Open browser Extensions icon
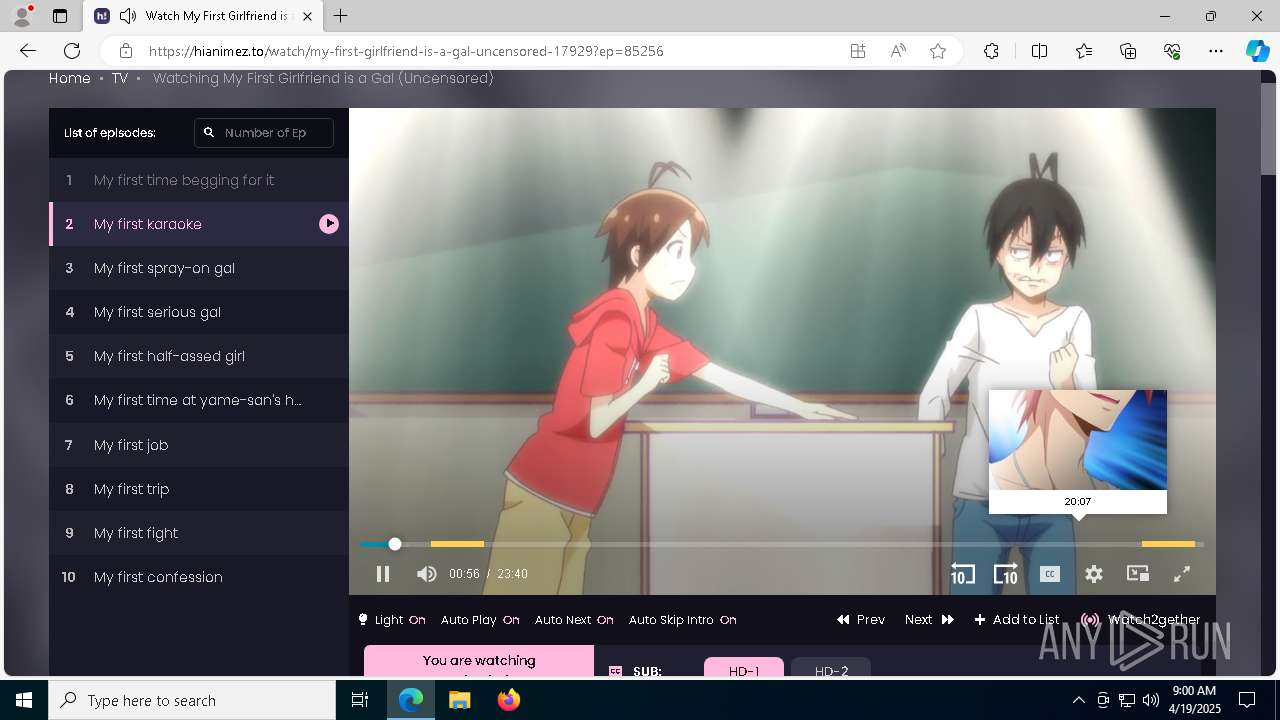 [991, 51]
